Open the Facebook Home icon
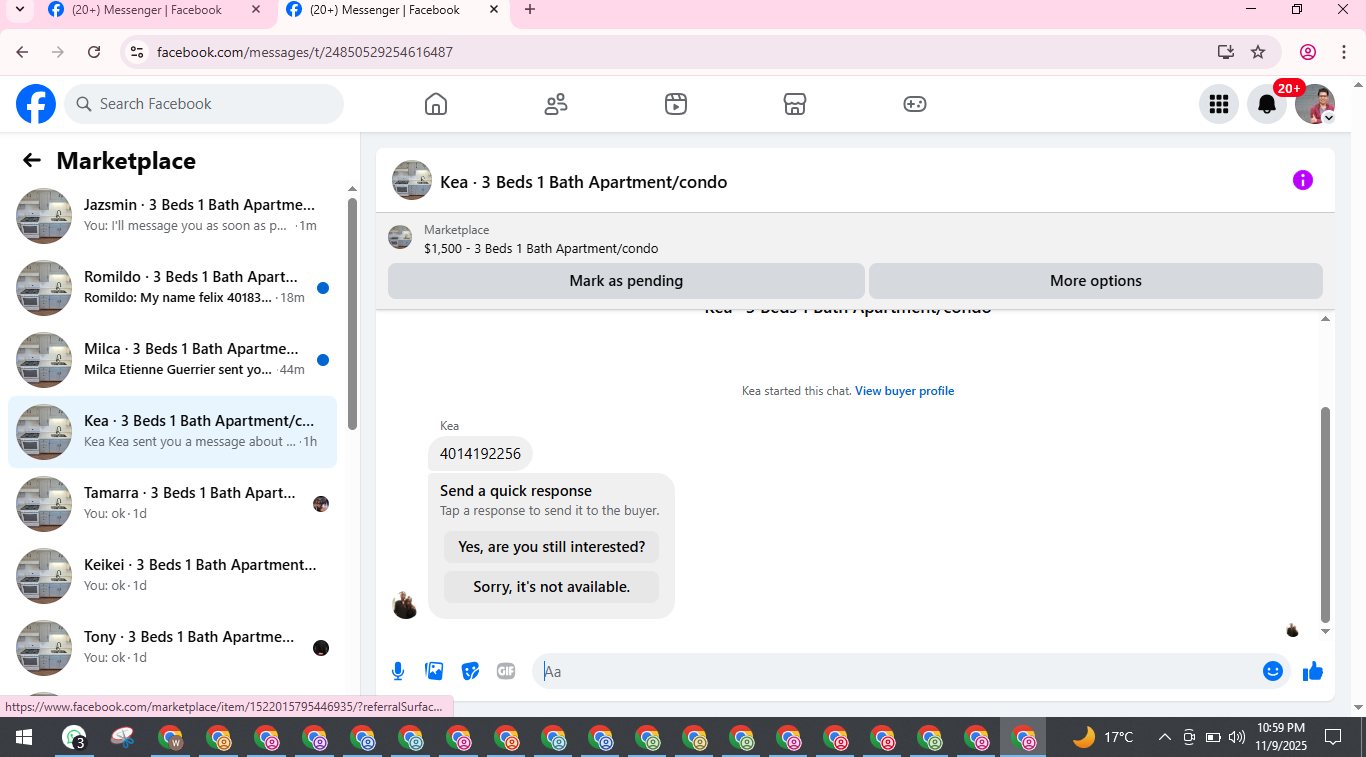The height and width of the screenshot is (757, 1366). tap(436, 104)
